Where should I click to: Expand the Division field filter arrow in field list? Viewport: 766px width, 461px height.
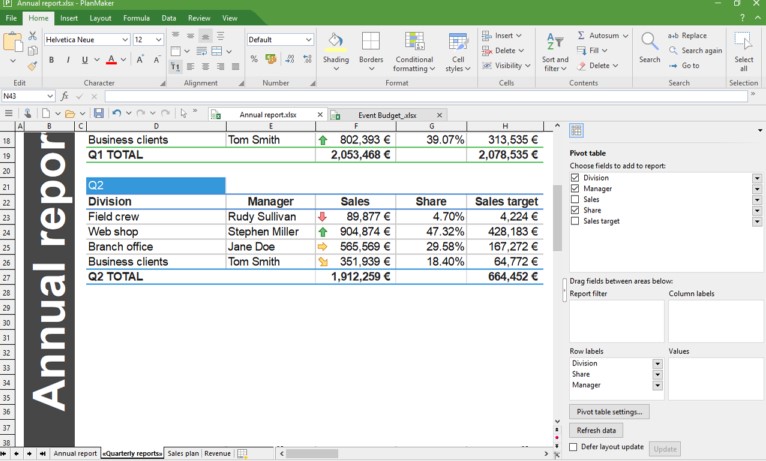coord(757,178)
